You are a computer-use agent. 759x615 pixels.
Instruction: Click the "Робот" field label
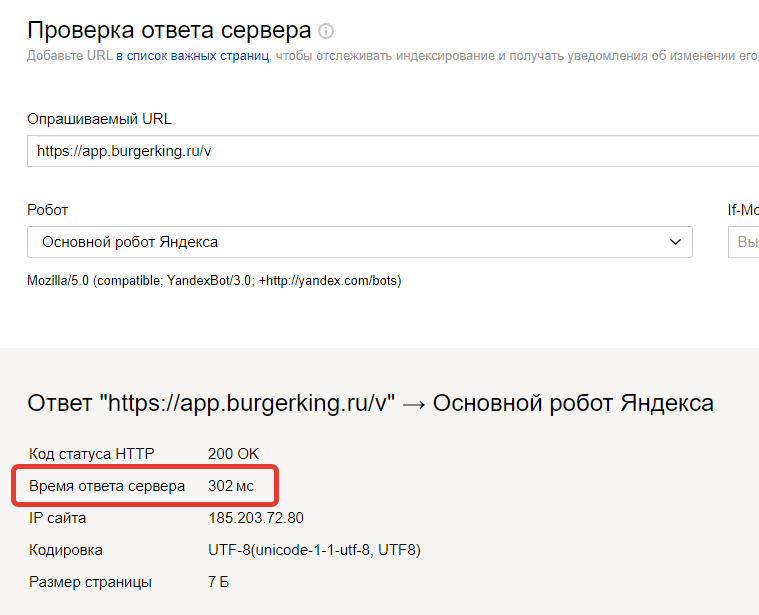[x=48, y=210]
